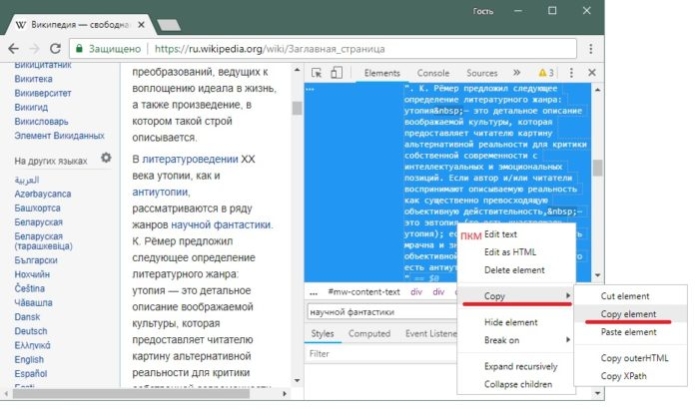This screenshot has height=418, width=699.
Task: Choose Edit as HTML
Action: point(510,252)
